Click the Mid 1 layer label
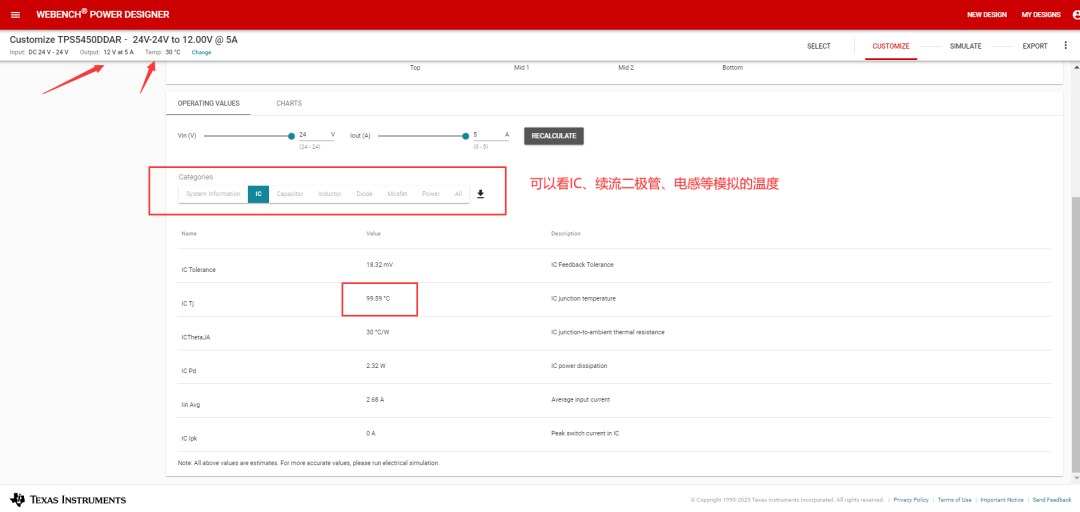The width and height of the screenshot is (1080, 512). tap(521, 68)
